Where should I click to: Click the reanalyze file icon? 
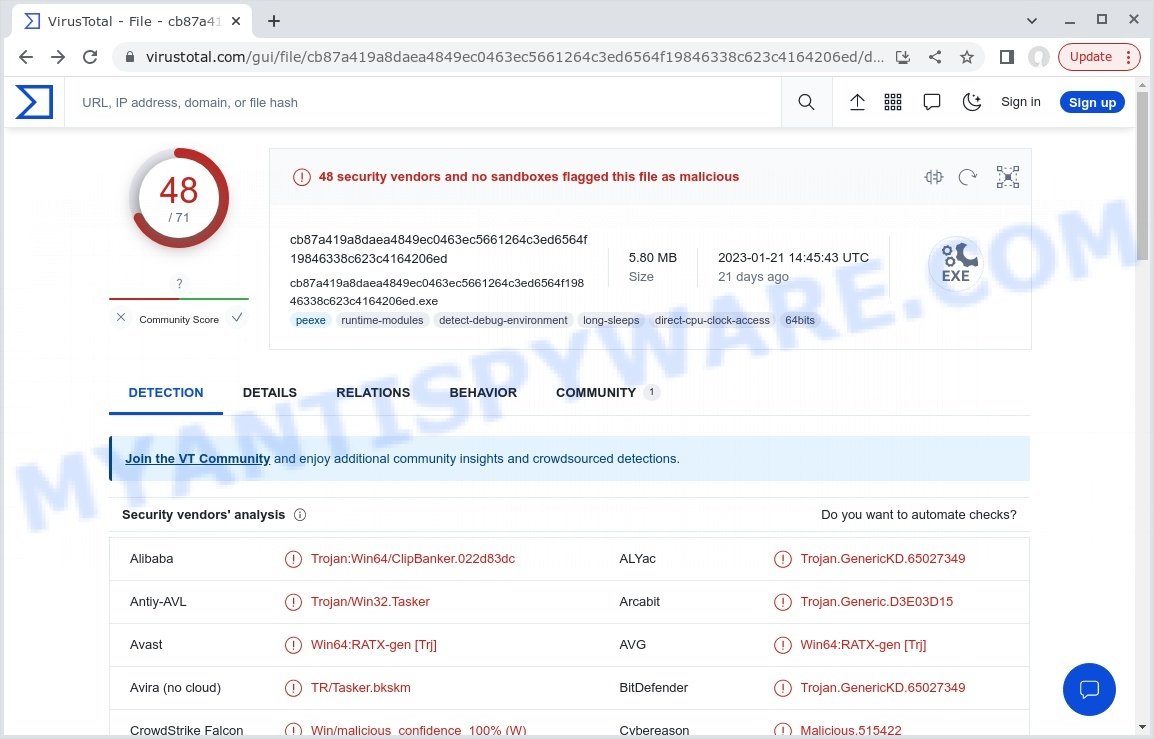point(968,177)
